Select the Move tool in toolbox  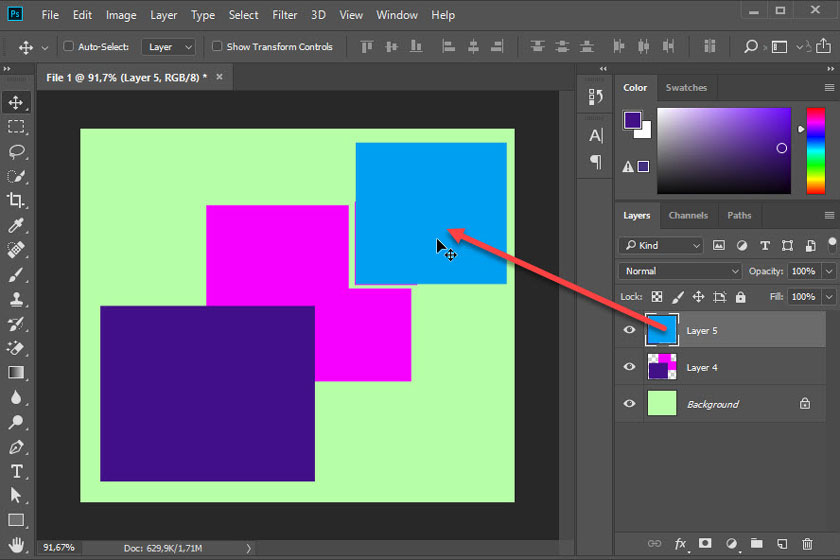[16, 102]
